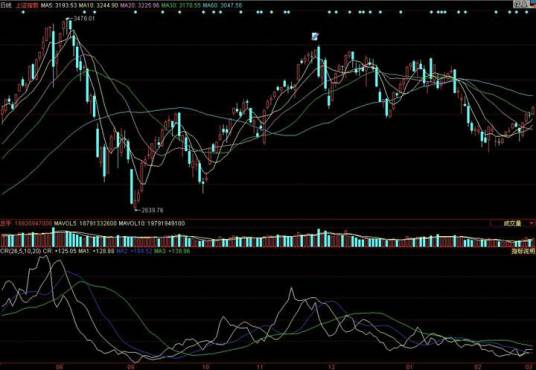Open the top-right corner toolbar icon
The height and width of the screenshot is (370, 536).
click(520, 4)
